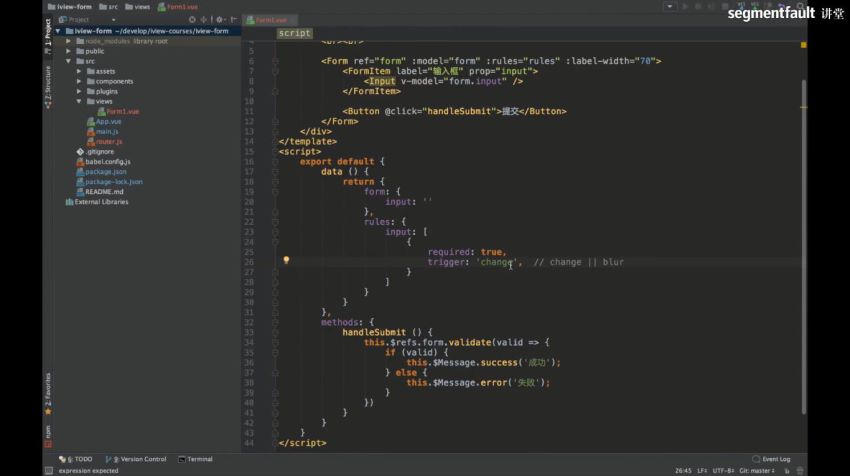The image size is (850, 476).
Task: Open Git: master branch menu
Action: pos(757,471)
